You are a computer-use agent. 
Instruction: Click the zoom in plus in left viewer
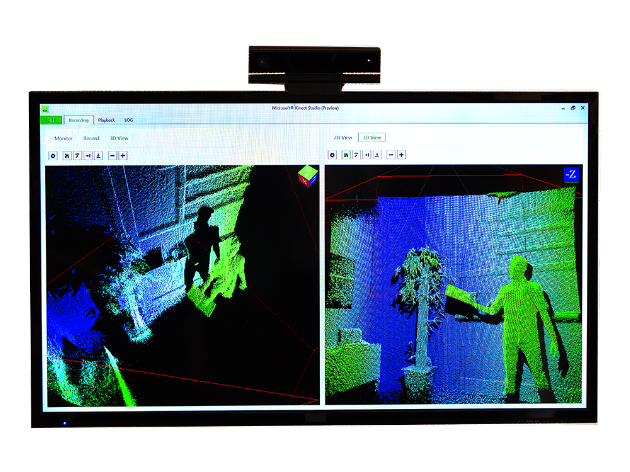(123, 155)
